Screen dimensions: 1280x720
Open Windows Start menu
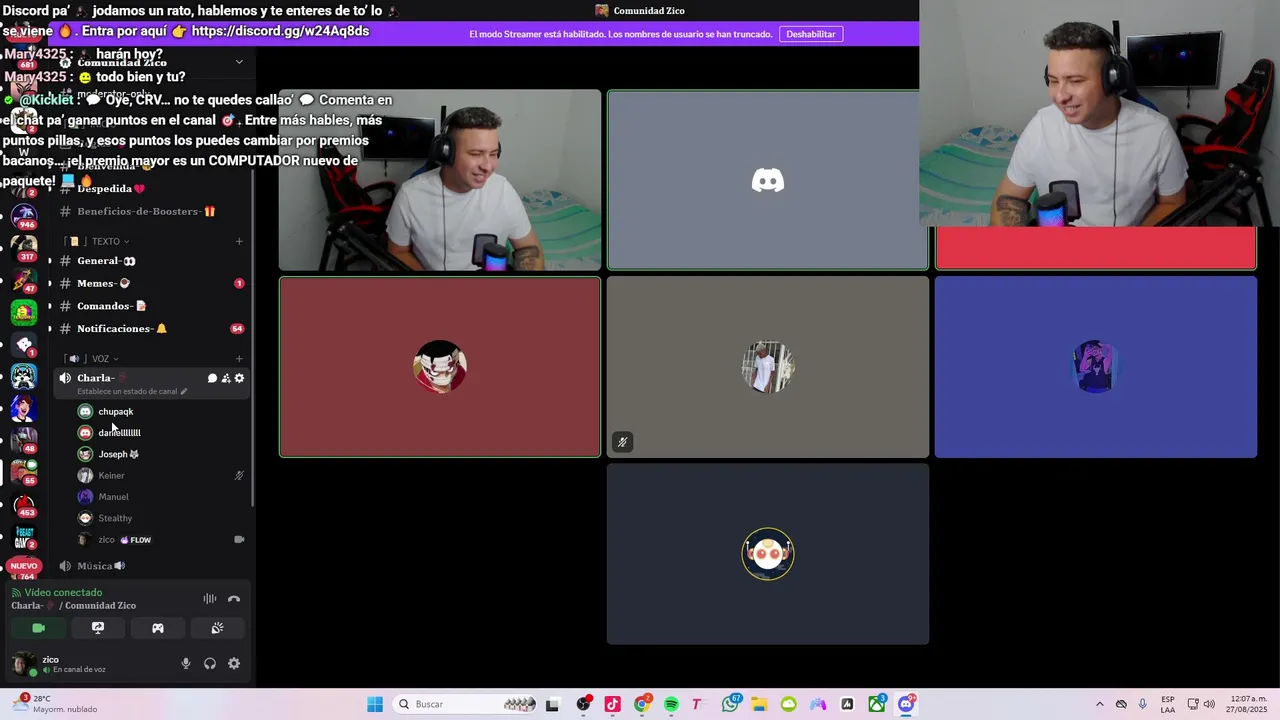tap(375, 704)
